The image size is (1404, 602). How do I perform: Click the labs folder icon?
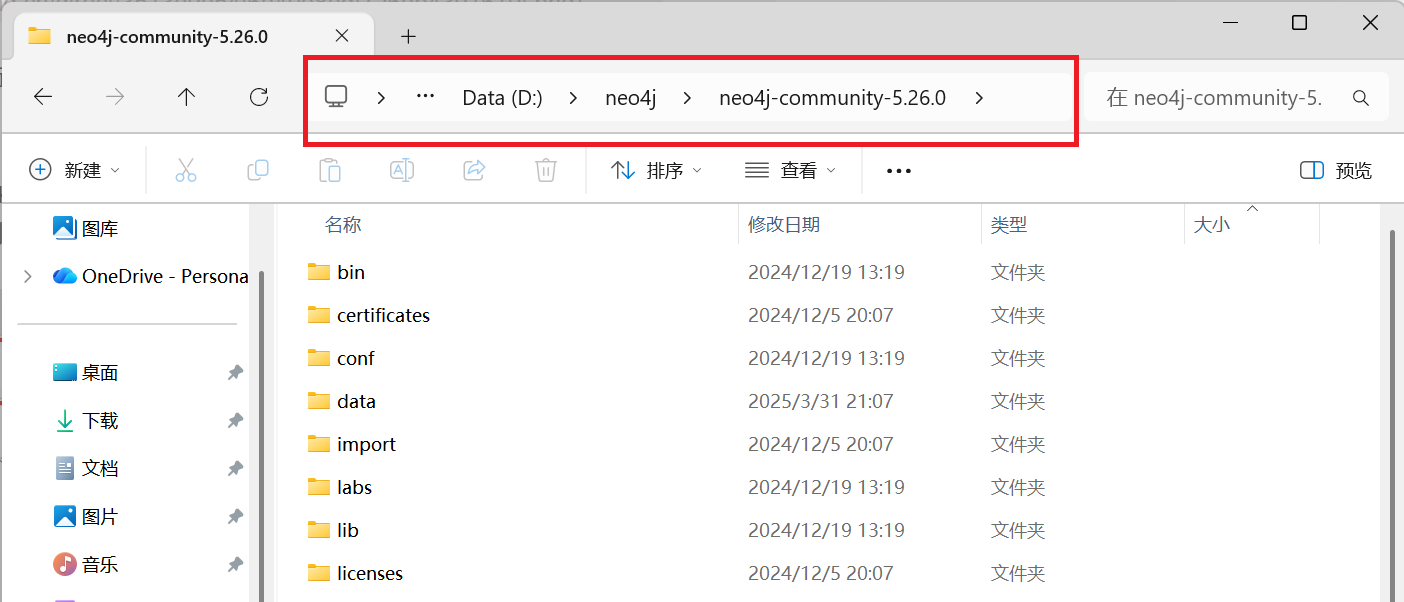click(x=319, y=487)
